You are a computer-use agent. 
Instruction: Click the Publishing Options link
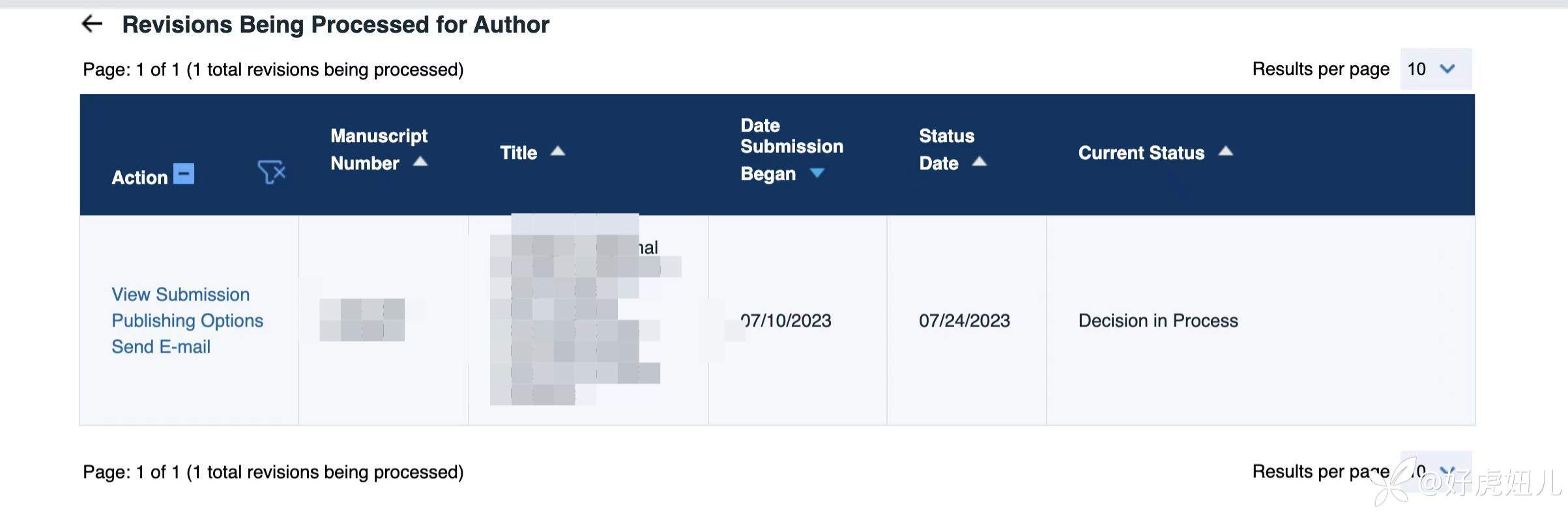pos(187,321)
